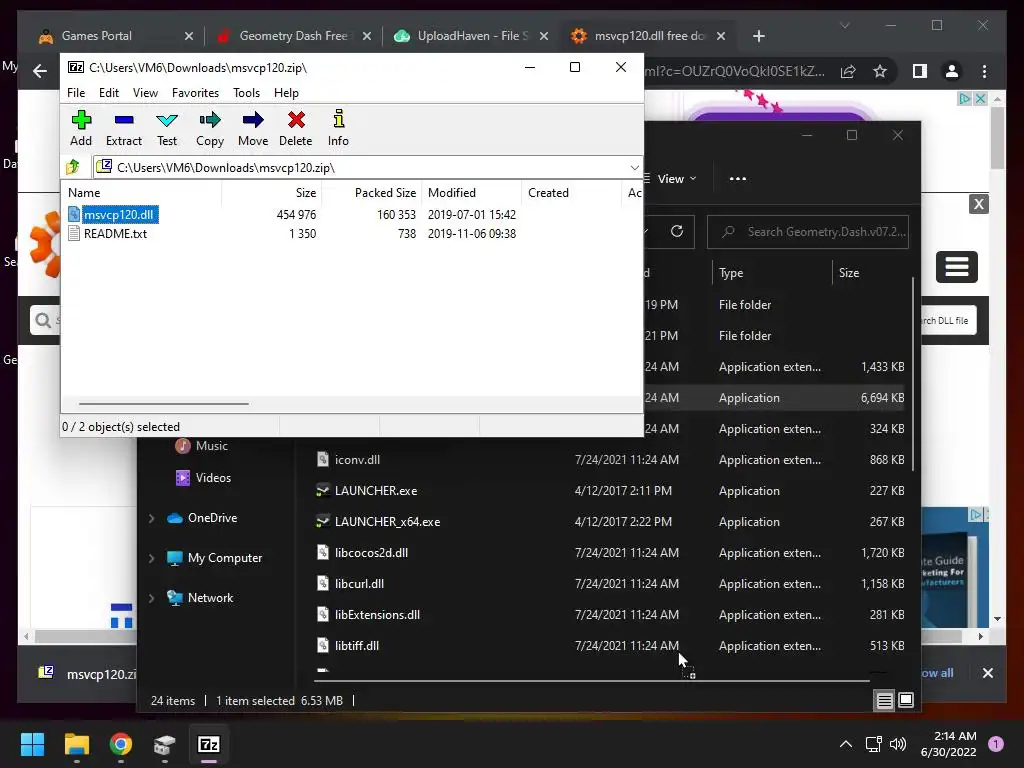The height and width of the screenshot is (768, 1024).
Task: Open the volume control in system tray
Action: (x=898, y=744)
